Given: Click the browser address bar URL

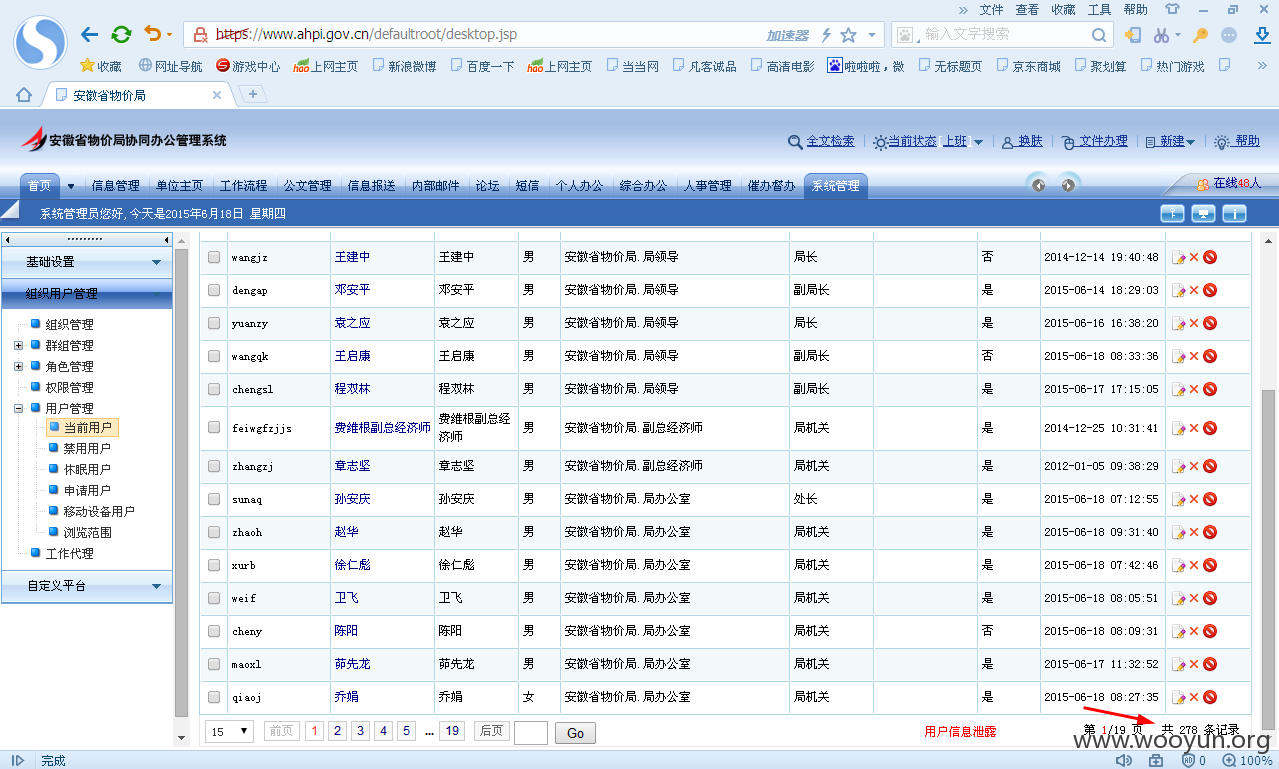Looking at the screenshot, I should 367,35.
